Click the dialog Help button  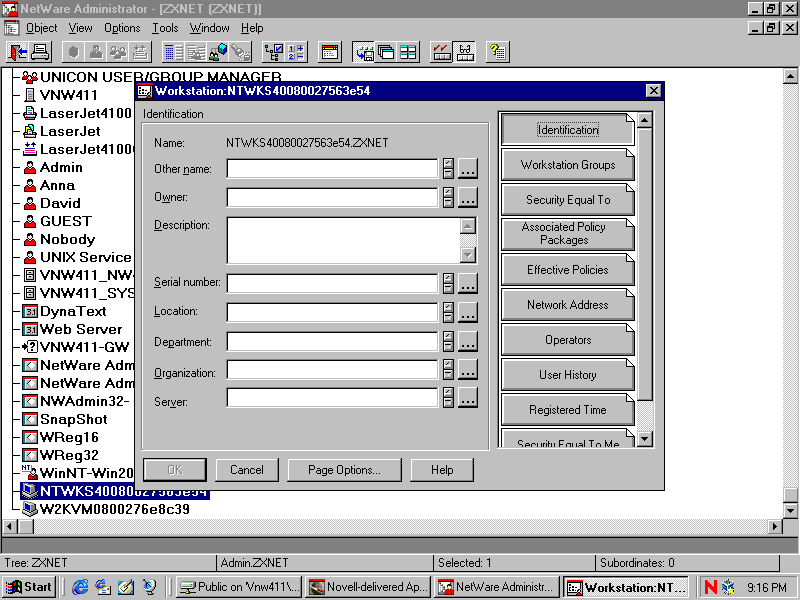[x=442, y=470]
